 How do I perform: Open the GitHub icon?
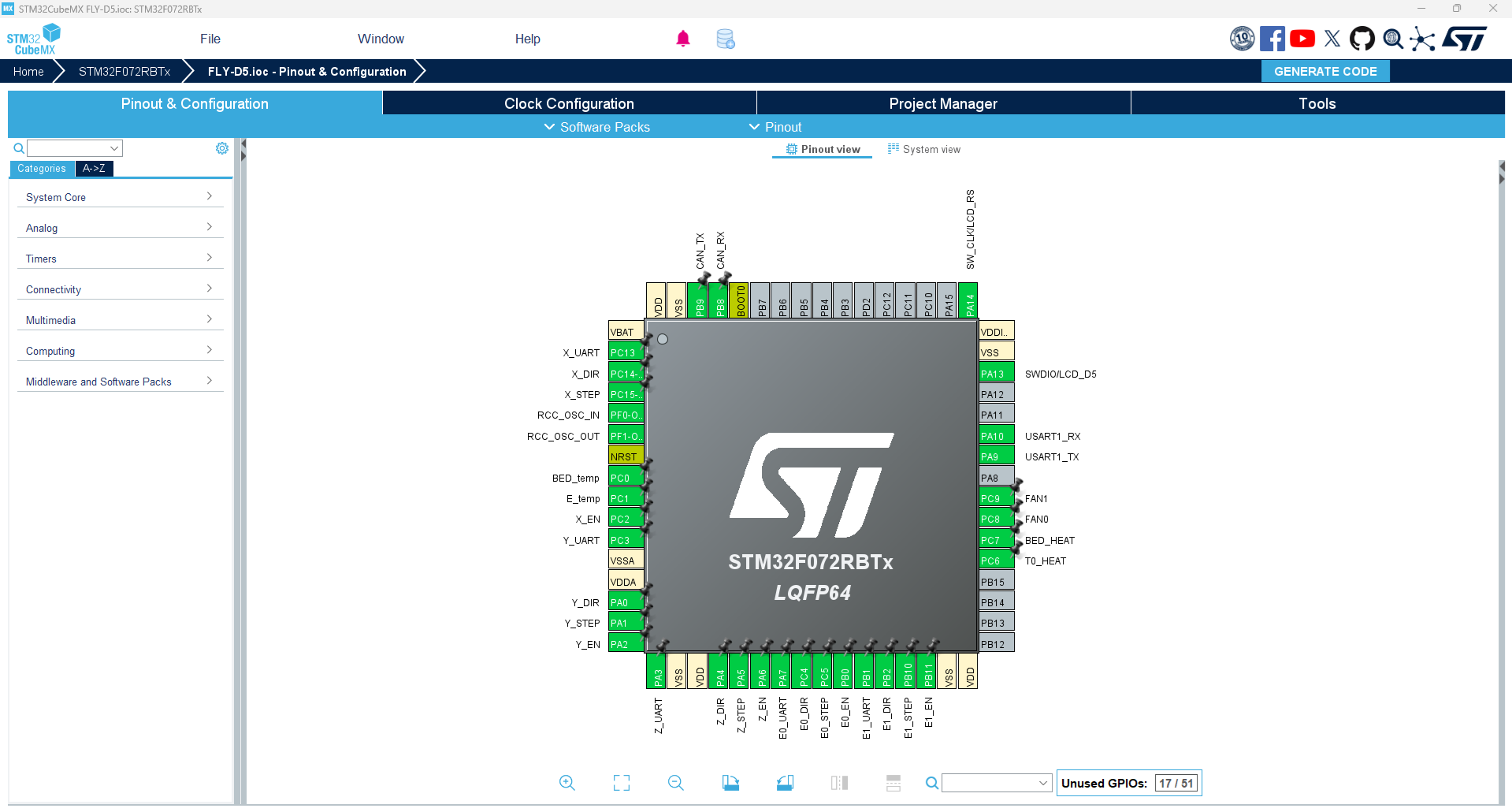coord(1362,38)
